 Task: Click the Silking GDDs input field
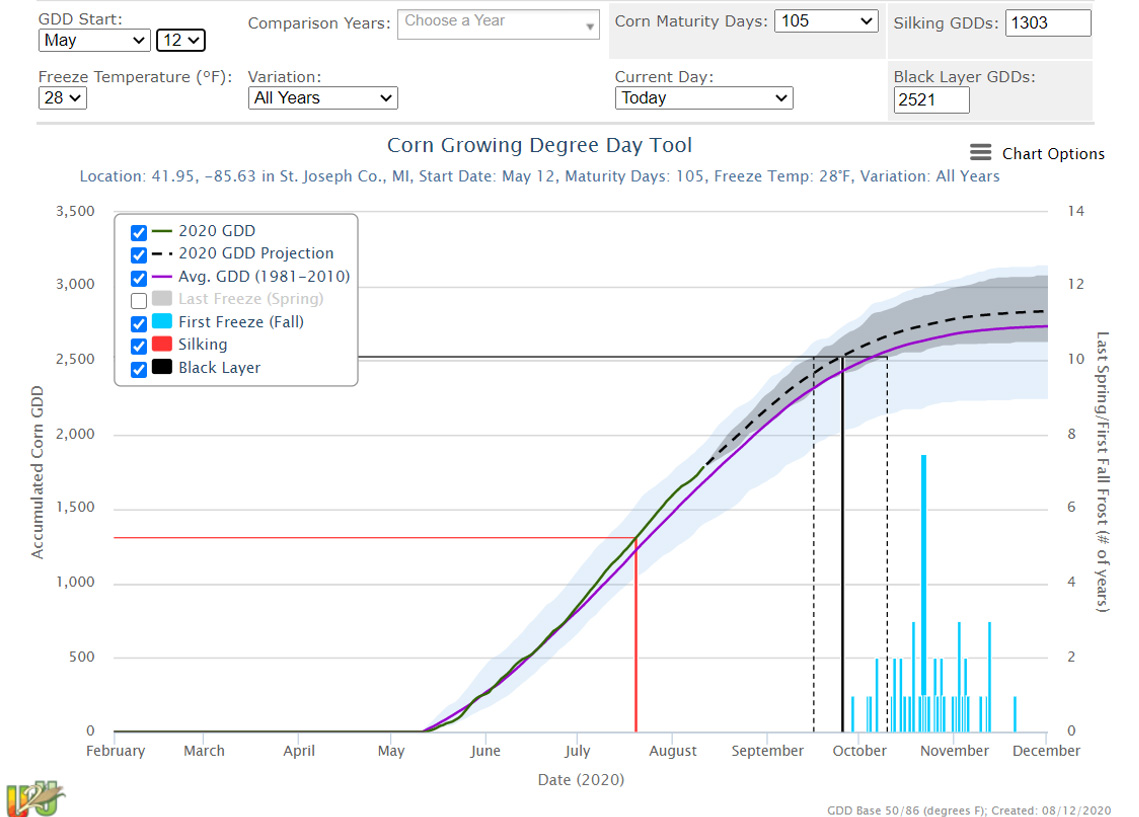pyautogui.click(x=1047, y=22)
